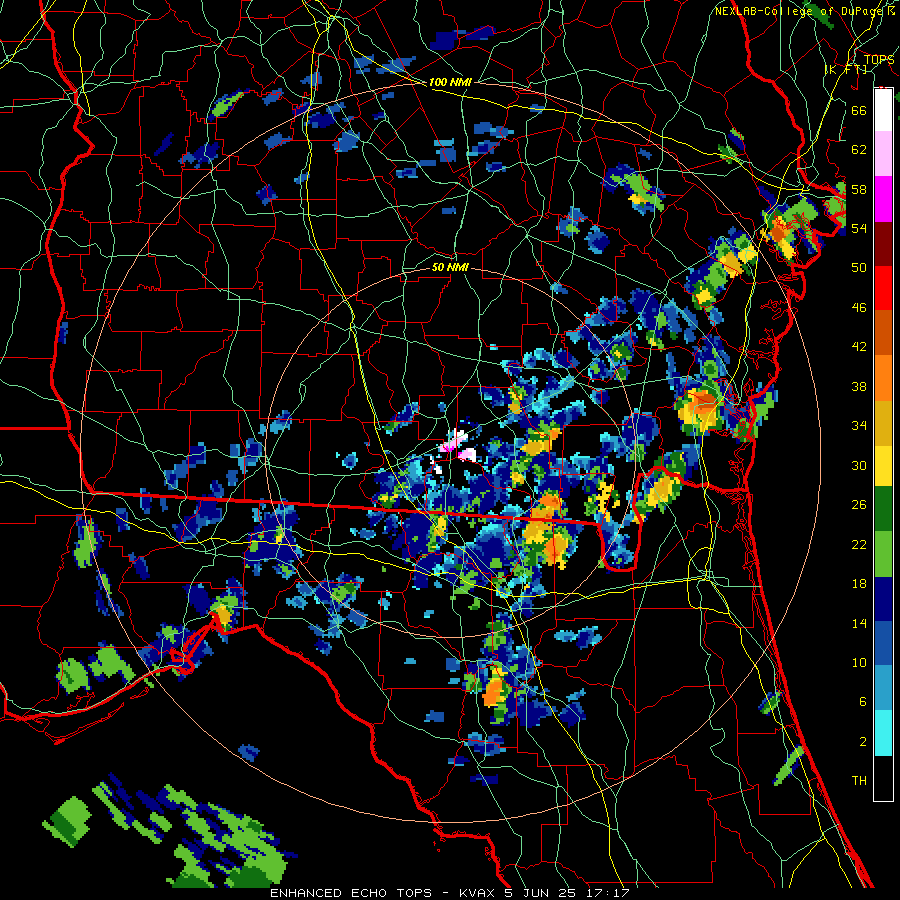Click the legend value 6
Image resolution: width=900 pixels, height=900 pixels.
[x=862, y=702]
